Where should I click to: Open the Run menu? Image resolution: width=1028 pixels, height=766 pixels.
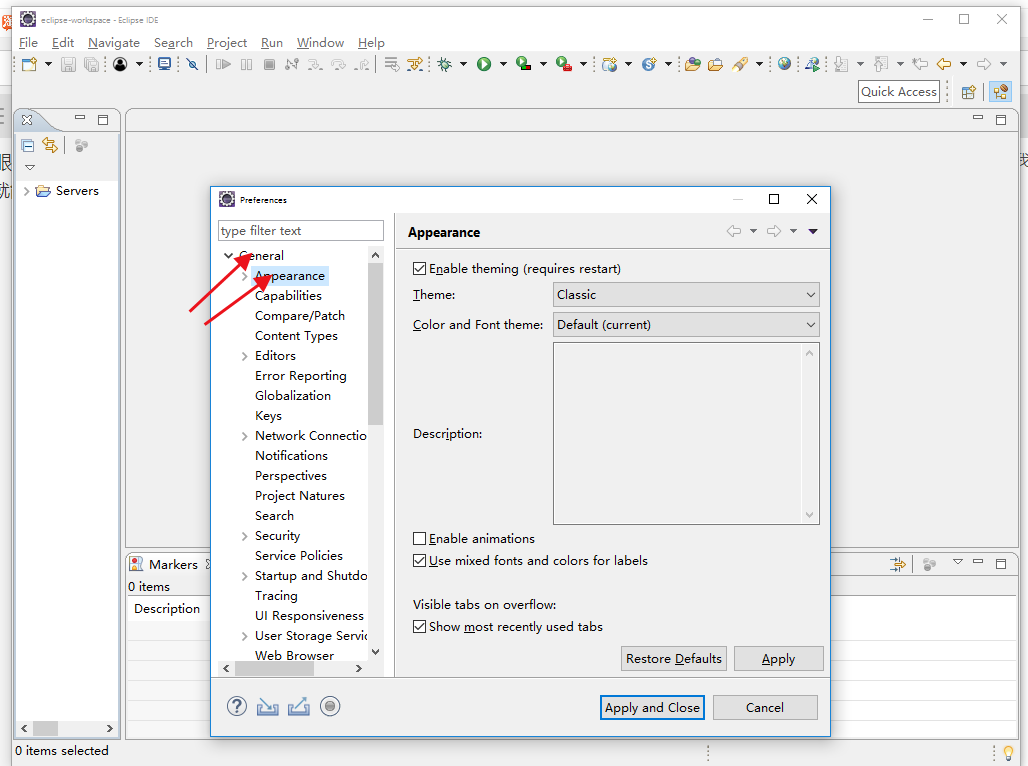pos(271,43)
